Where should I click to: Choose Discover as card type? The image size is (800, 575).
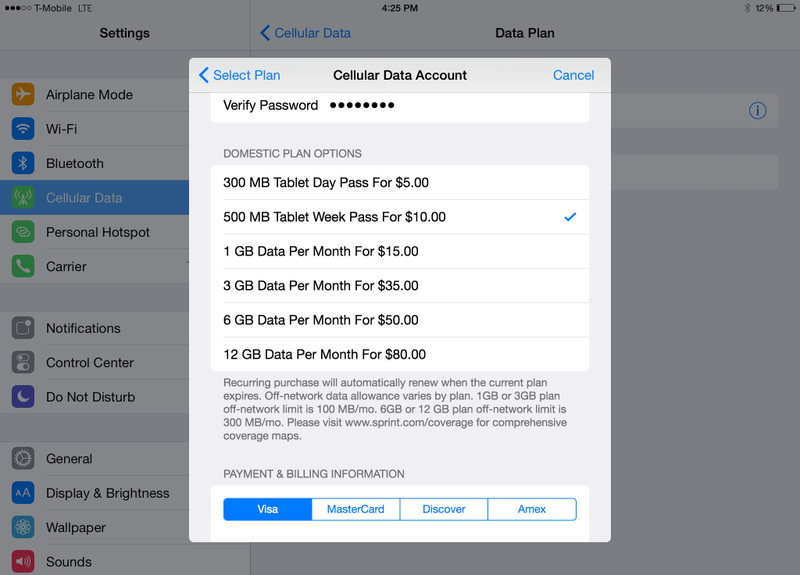point(444,509)
